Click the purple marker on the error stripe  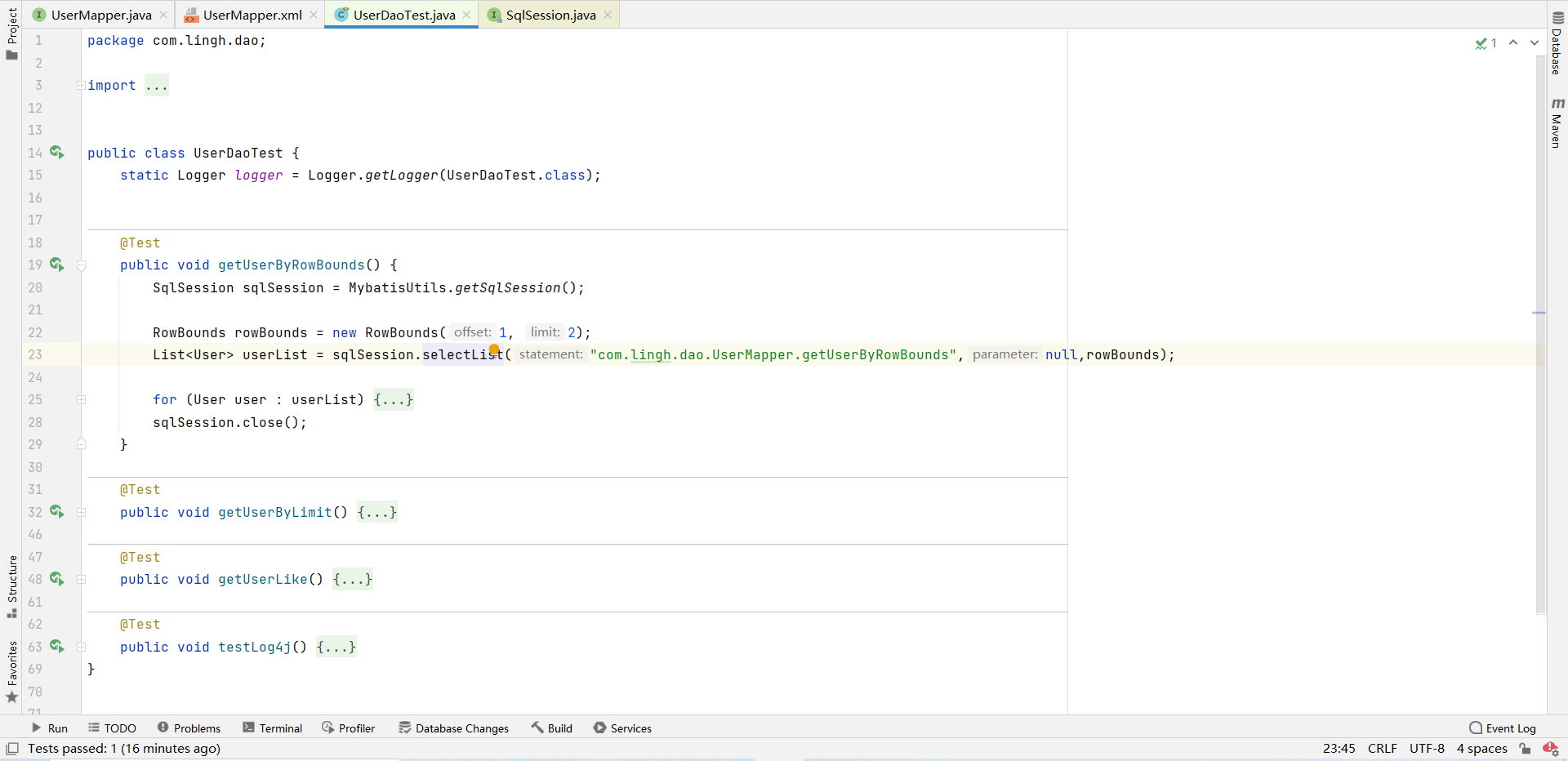[x=1539, y=313]
